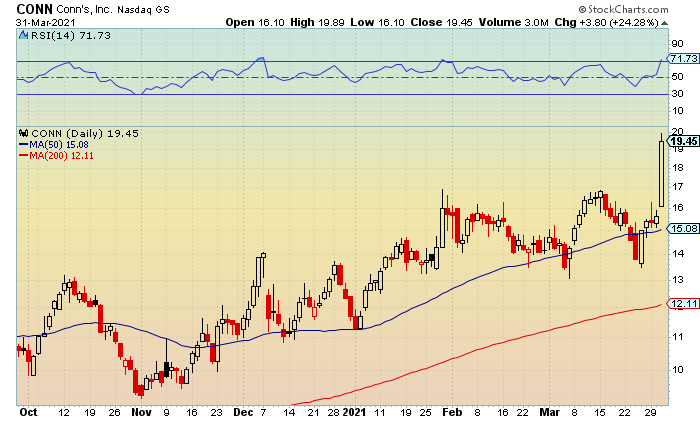The image size is (700, 421).
Task: Click the candlestick icon beside CONN (Daily)
Action: coord(24,133)
